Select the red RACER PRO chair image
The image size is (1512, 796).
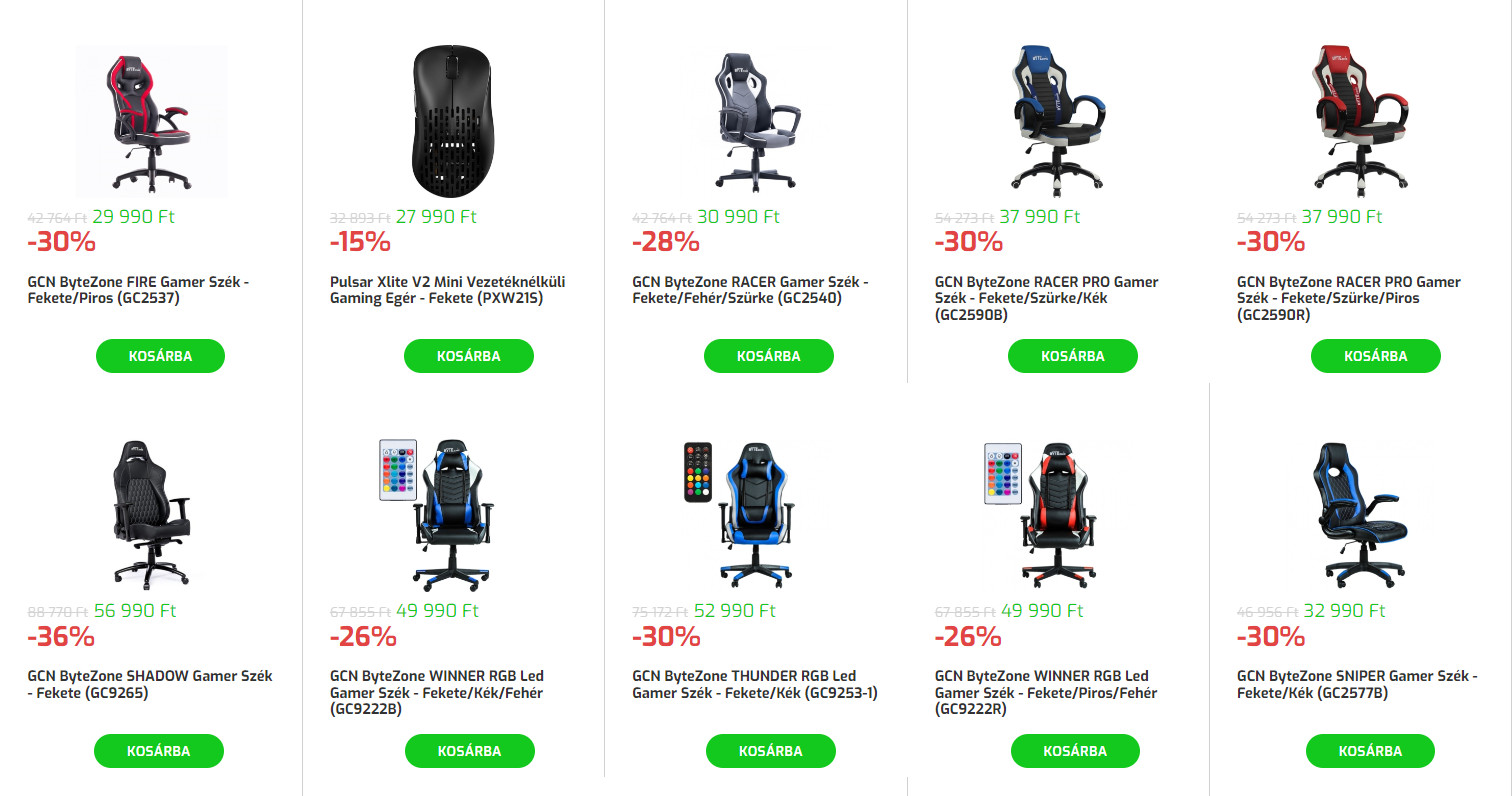1361,120
